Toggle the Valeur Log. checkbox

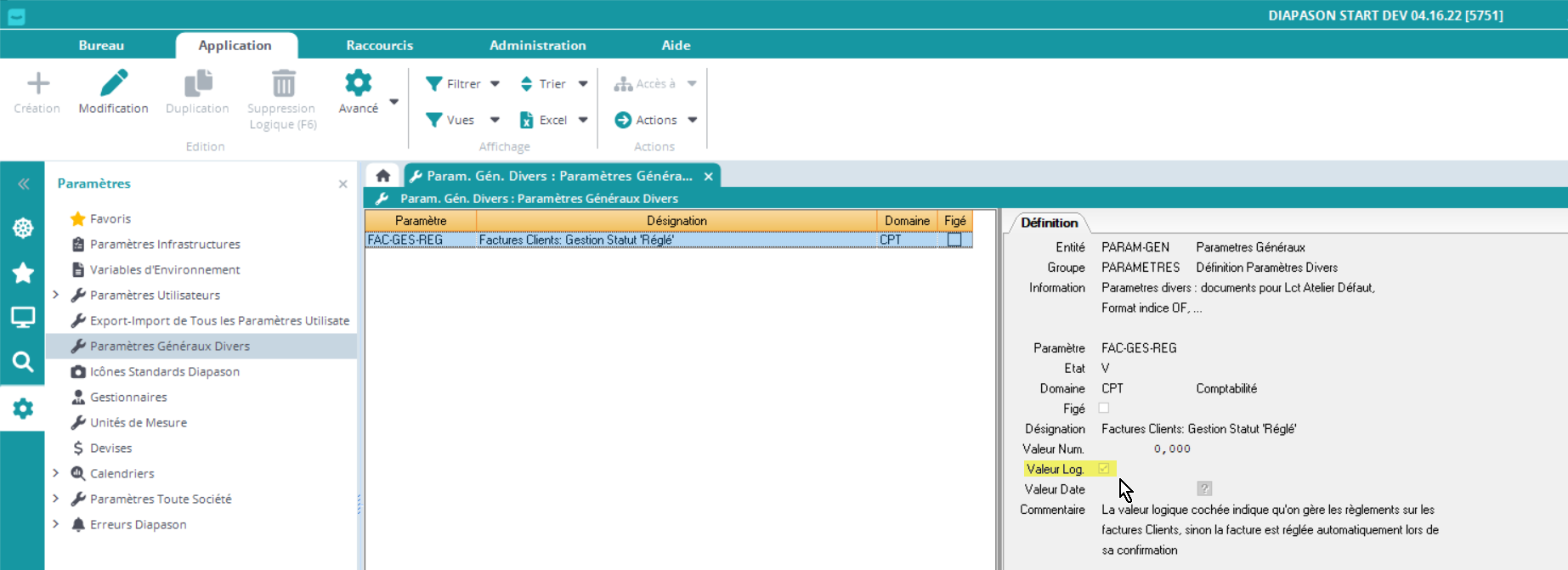(x=1103, y=469)
